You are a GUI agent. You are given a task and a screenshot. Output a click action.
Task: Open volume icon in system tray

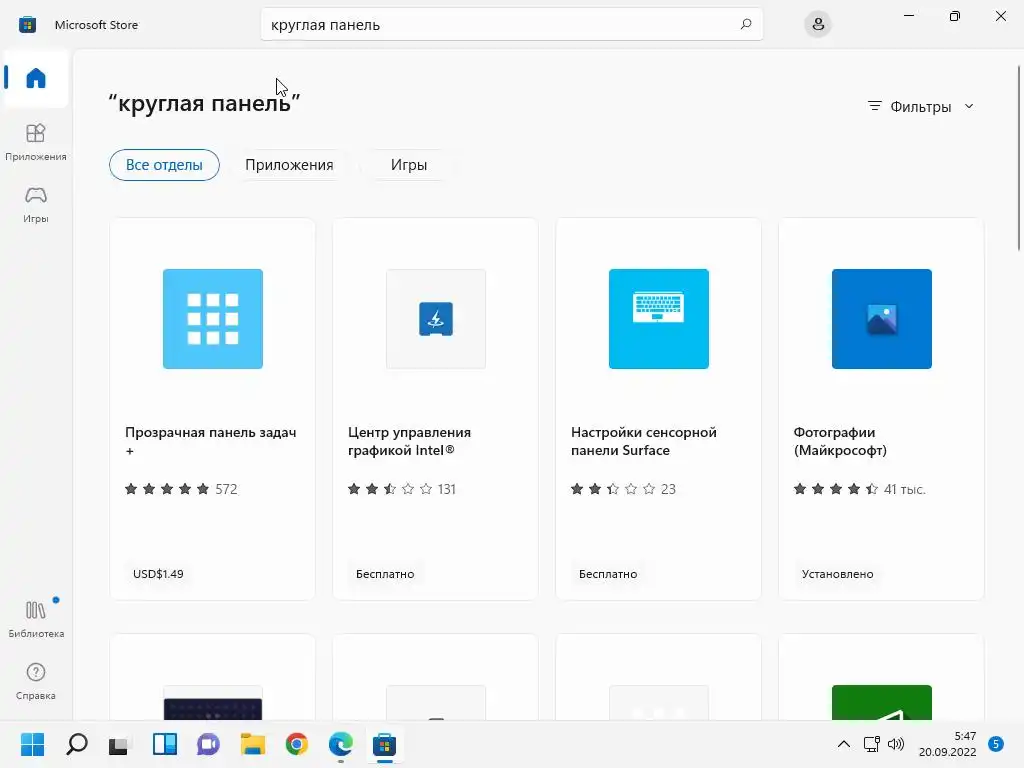[896, 744]
